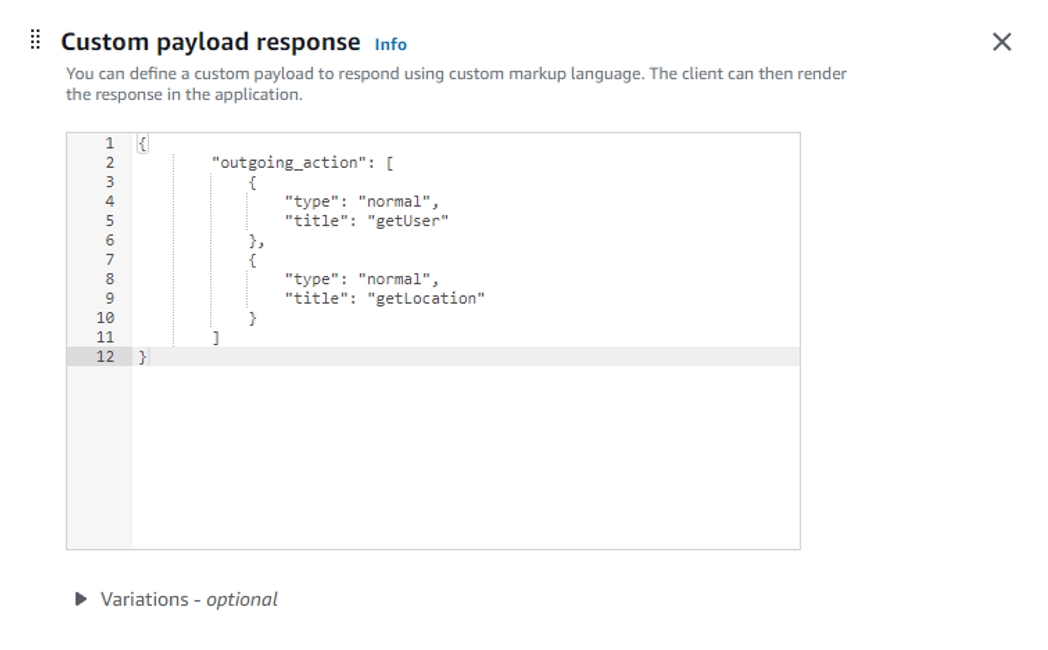Screen dimensions: 1048x650
Task: Click line number 1 in the gutter
Action: 109,144
